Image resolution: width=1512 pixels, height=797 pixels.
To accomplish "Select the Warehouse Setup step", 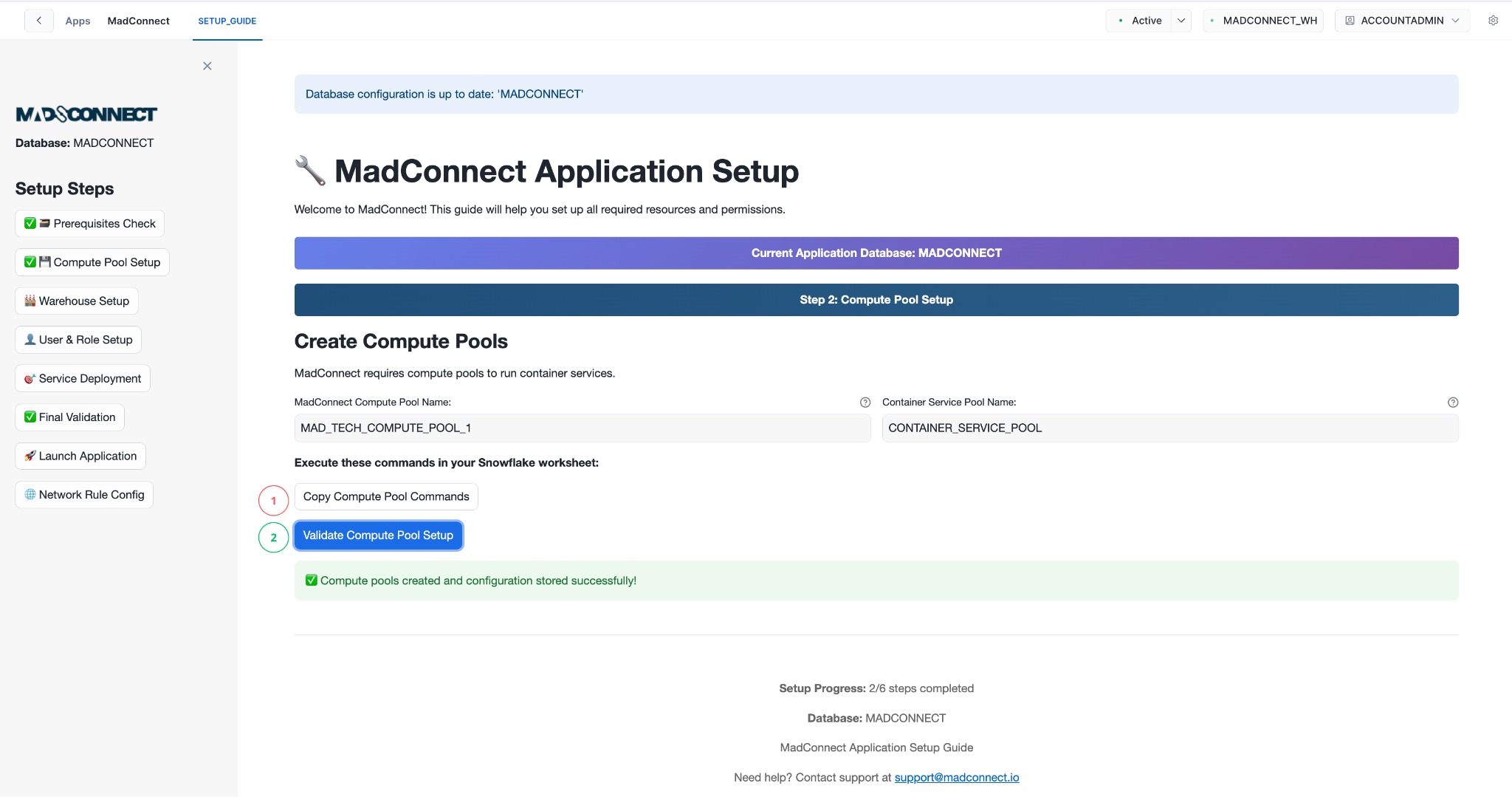I will 77,301.
